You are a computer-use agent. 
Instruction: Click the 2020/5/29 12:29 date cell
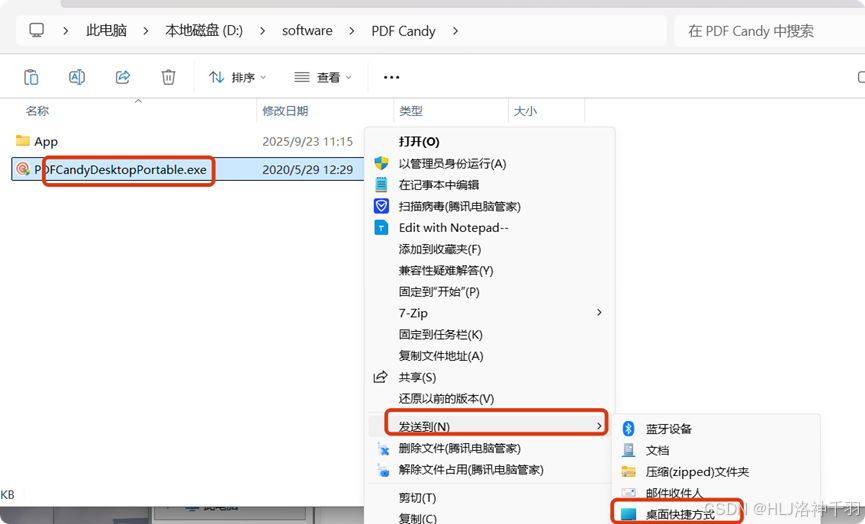point(307,170)
